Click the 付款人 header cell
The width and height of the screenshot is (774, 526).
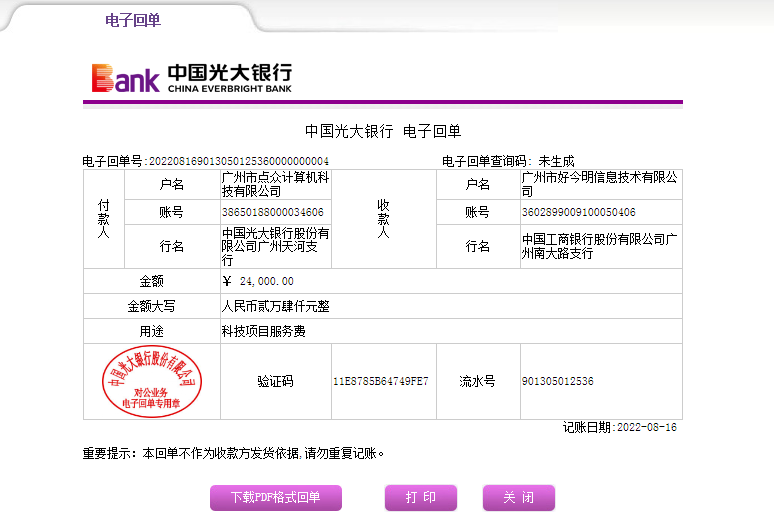pyautogui.click(x=104, y=219)
